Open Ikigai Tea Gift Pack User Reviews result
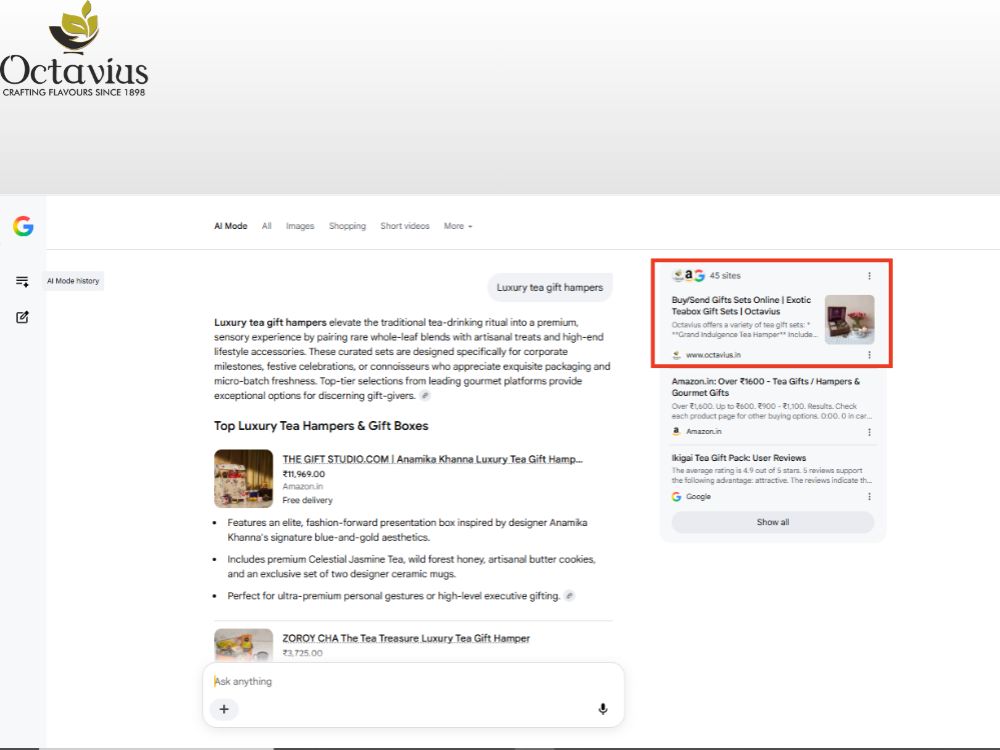1000x750 pixels. (739, 458)
